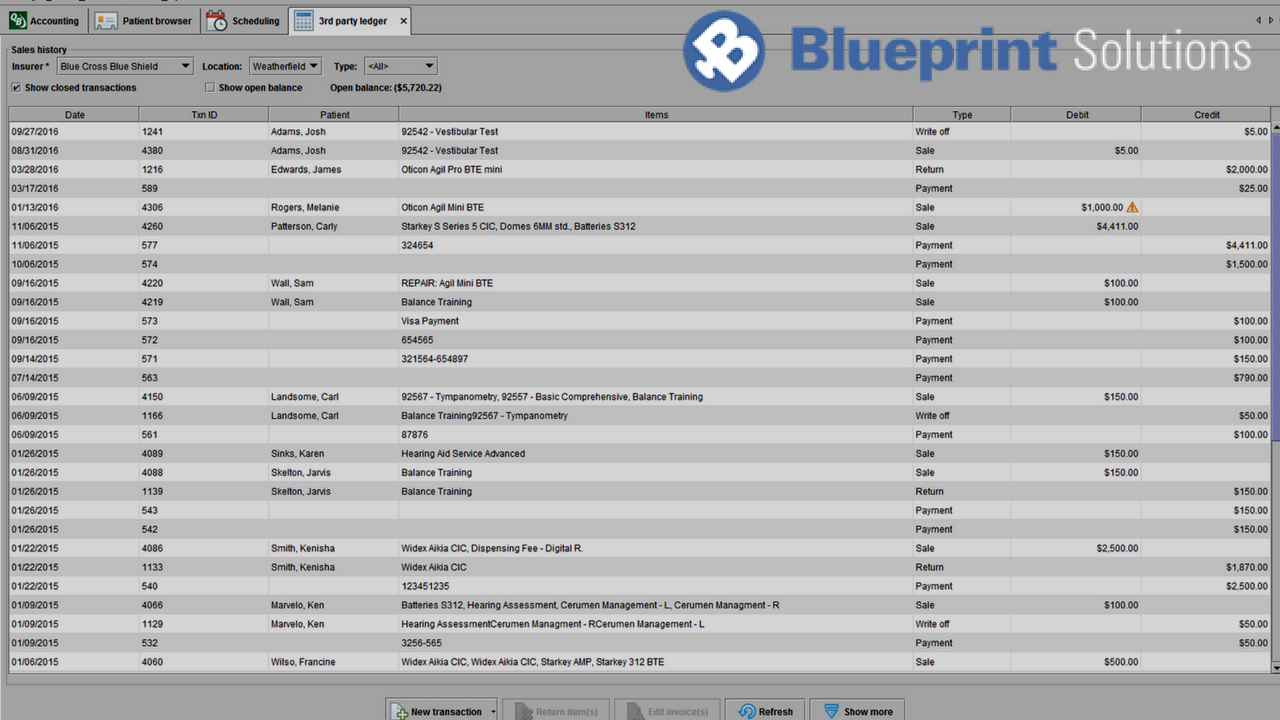The width and height of the screenshot is (1280, 720).
Task: Click tab scroll right arrow
Action: coord(1270,20)
